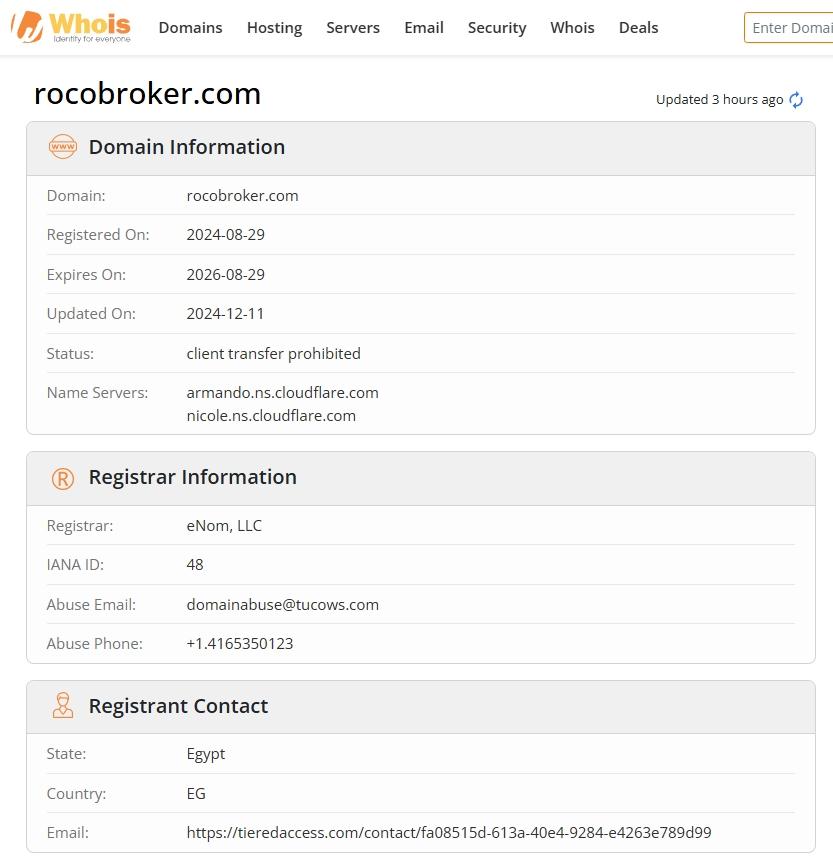Select IANA ID value 48

click(195, 565)
